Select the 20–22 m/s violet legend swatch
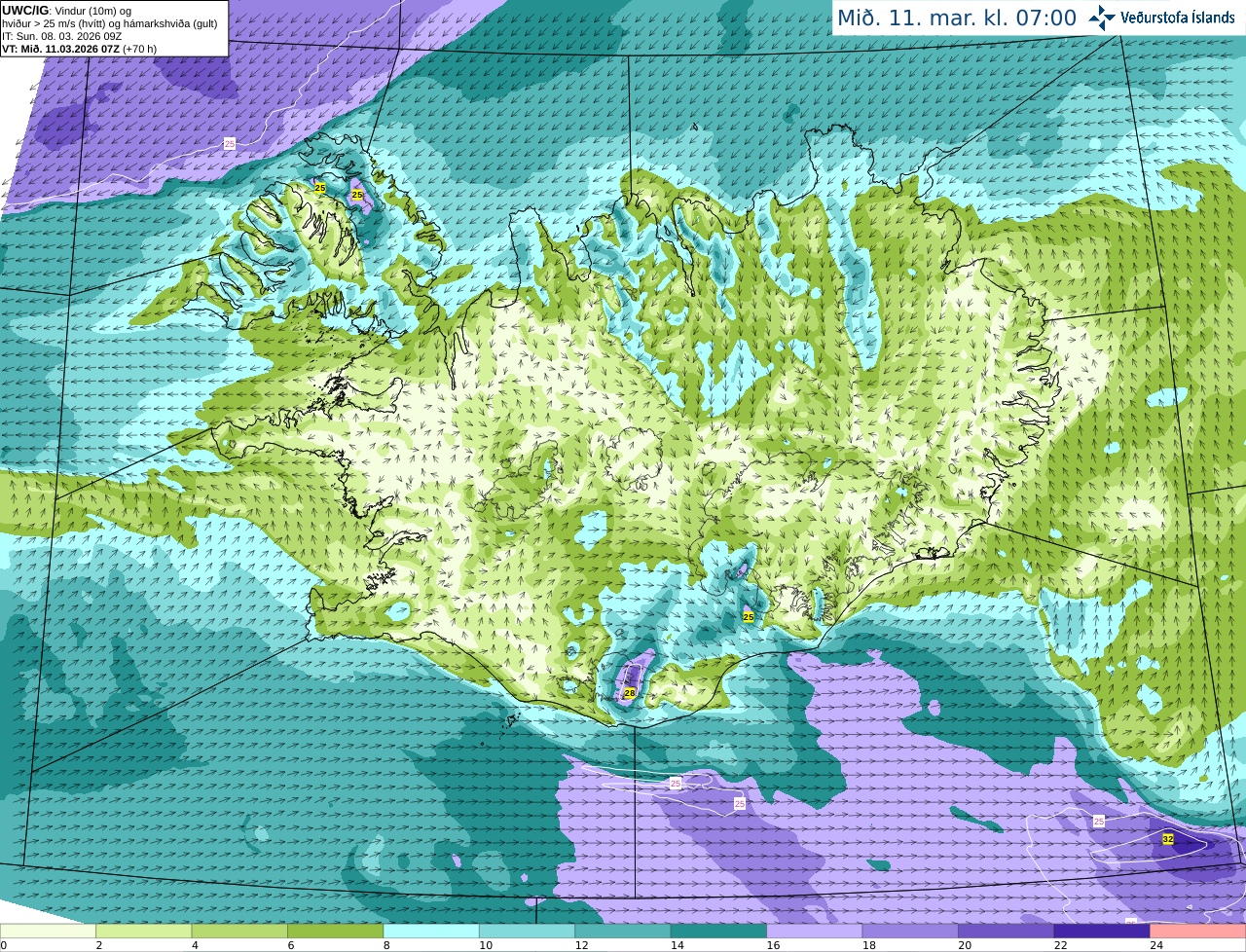The width and height of the screenshot is (1246, 952). point(1007,931)
